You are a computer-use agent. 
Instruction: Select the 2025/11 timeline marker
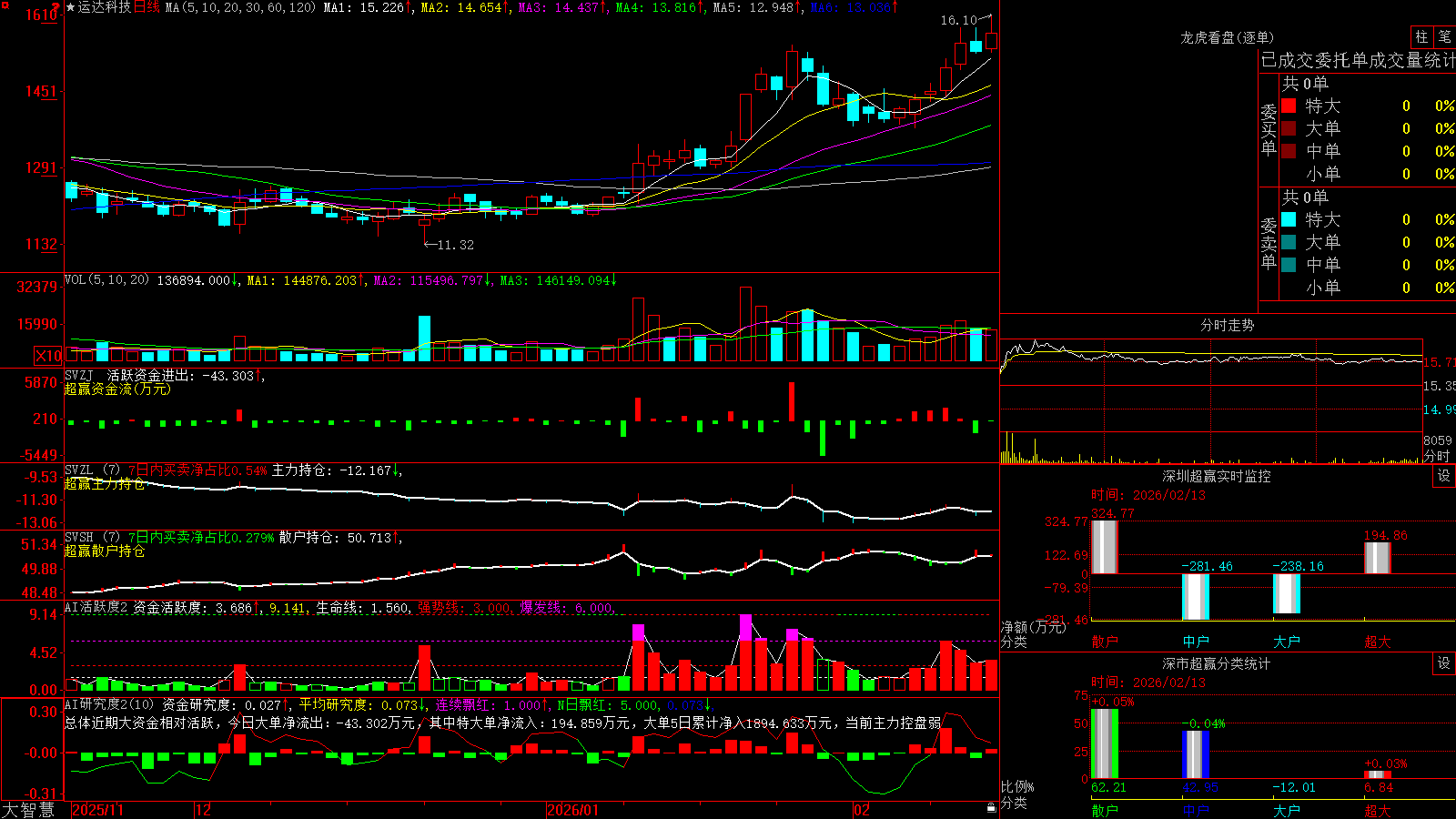(x=97, y=810)
